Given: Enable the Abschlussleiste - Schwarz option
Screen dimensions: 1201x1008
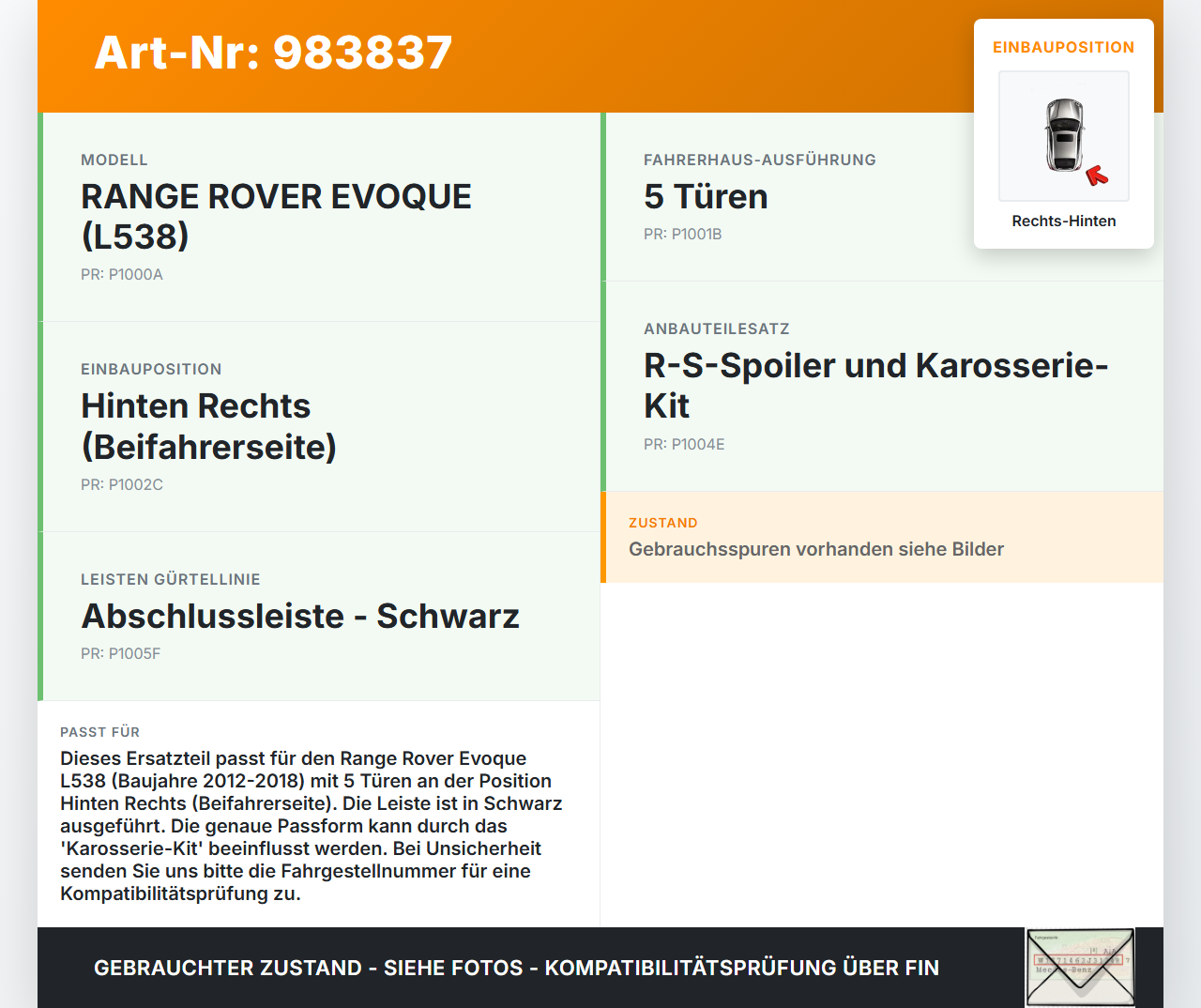Looking at the screenshot, I should [300, 616].
